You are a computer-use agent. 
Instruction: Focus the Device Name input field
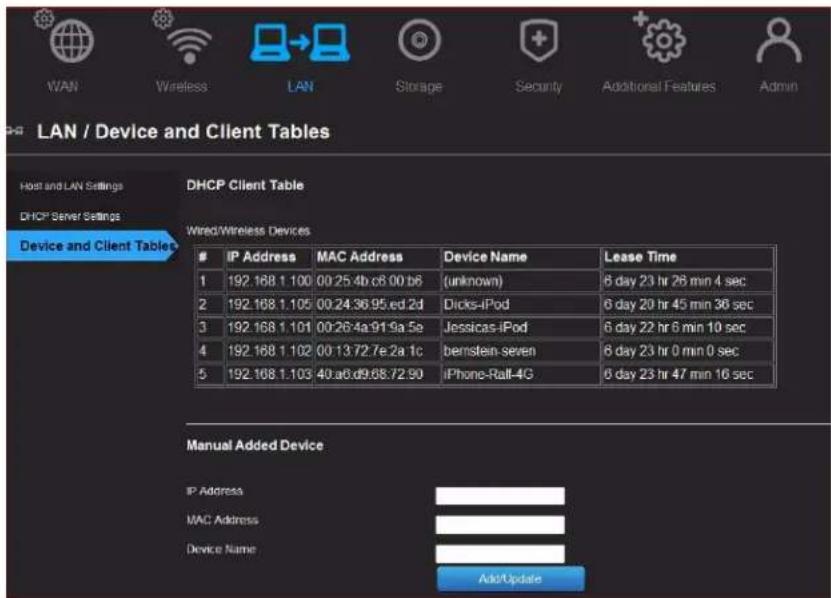(500, 554)
